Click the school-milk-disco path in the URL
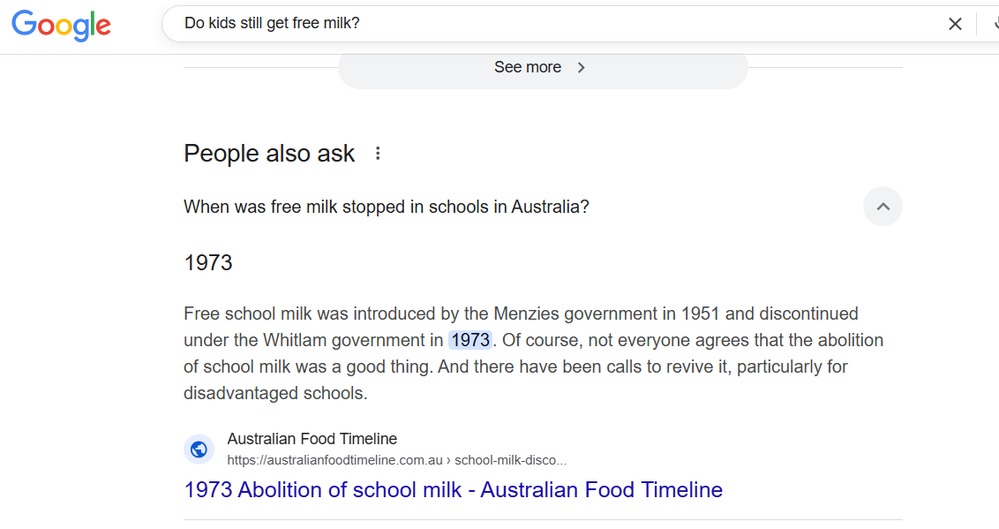999x529 pixels. tap(510, 460)
